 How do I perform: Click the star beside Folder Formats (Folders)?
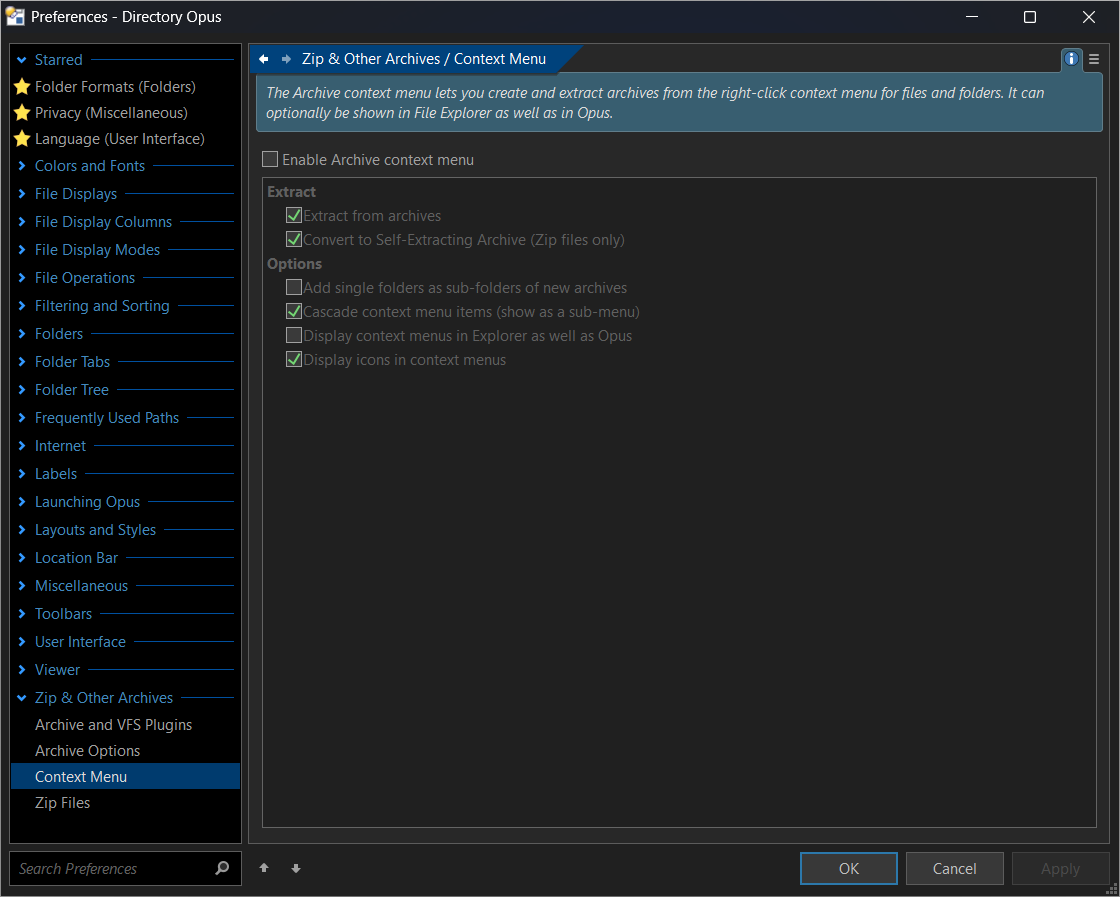tap(22, 87)
